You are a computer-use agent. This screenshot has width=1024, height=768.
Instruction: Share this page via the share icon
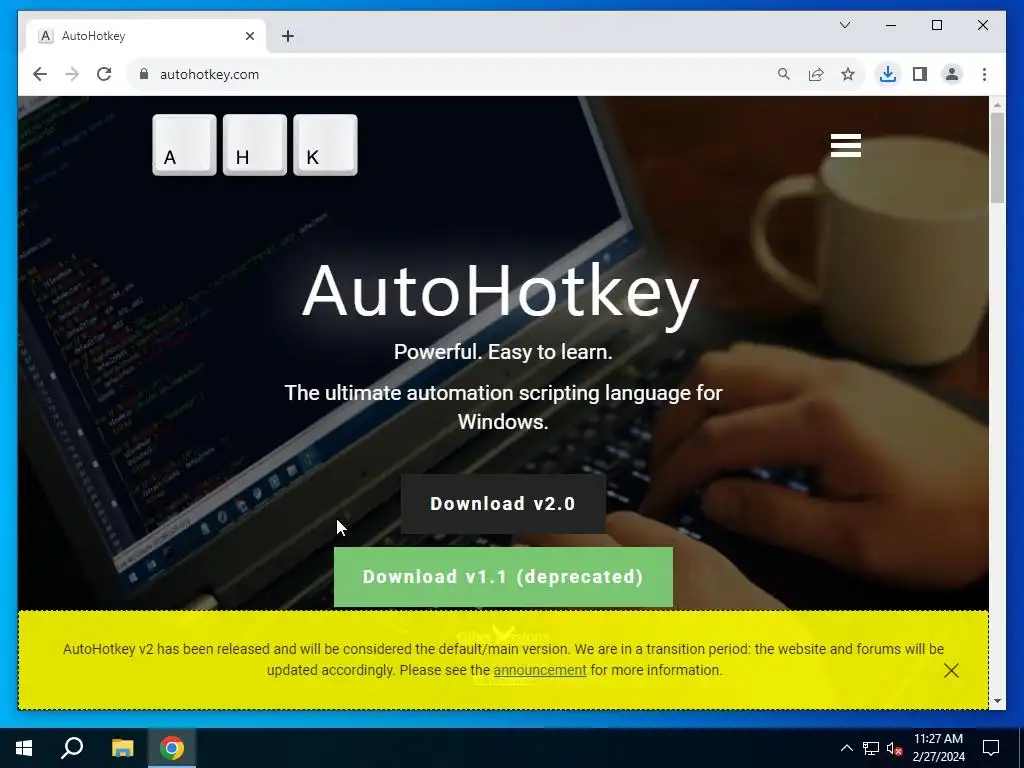(x=816, y=74)
